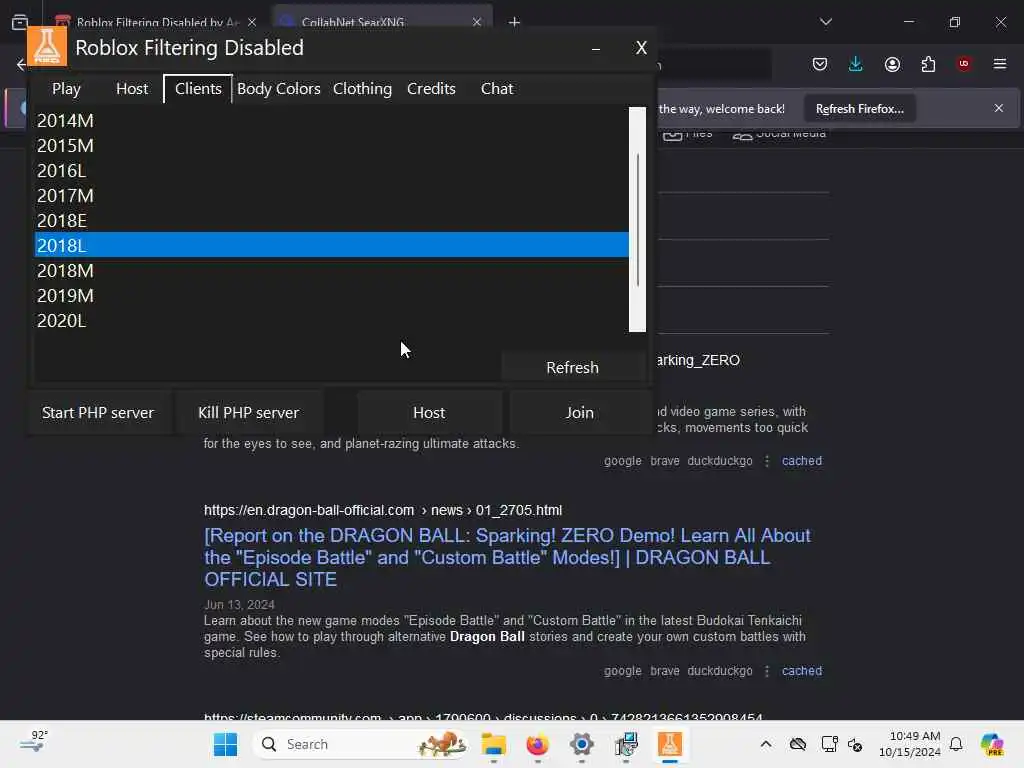Open the Play tab

[x=66, y=88]
